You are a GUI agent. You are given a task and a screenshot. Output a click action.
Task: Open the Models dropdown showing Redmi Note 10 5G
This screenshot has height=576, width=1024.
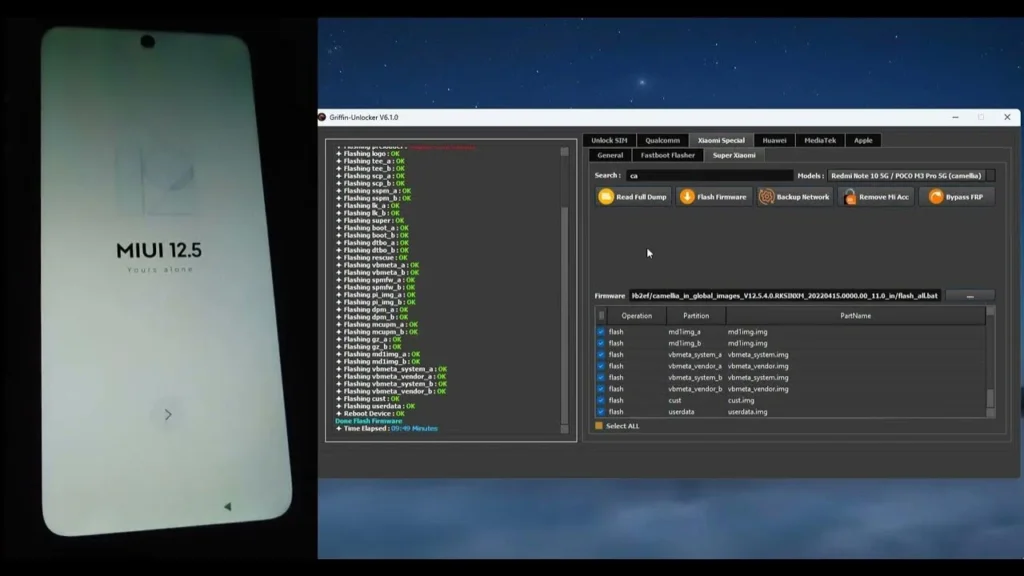click(911, 176)
